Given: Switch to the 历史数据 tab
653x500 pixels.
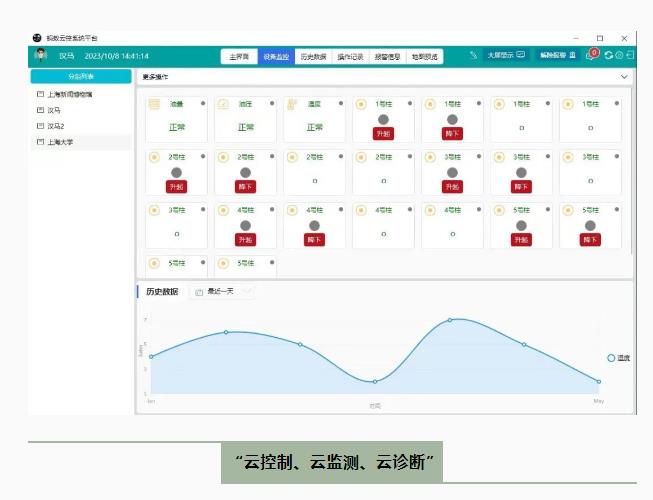Looking at the screenshot, I should tap(313, 56).
